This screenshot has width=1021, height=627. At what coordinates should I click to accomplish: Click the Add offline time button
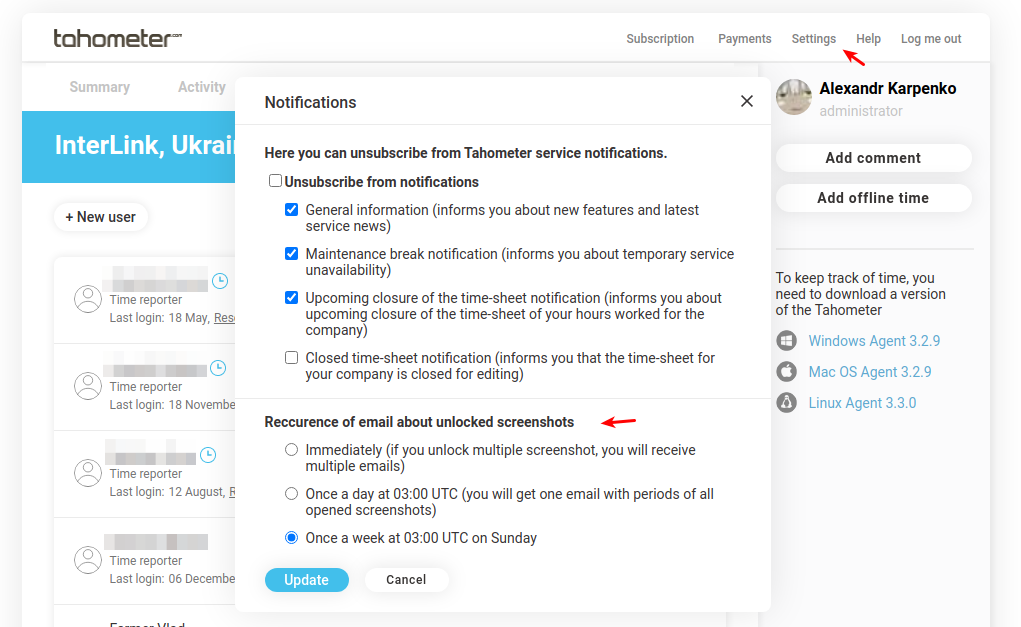873,198
